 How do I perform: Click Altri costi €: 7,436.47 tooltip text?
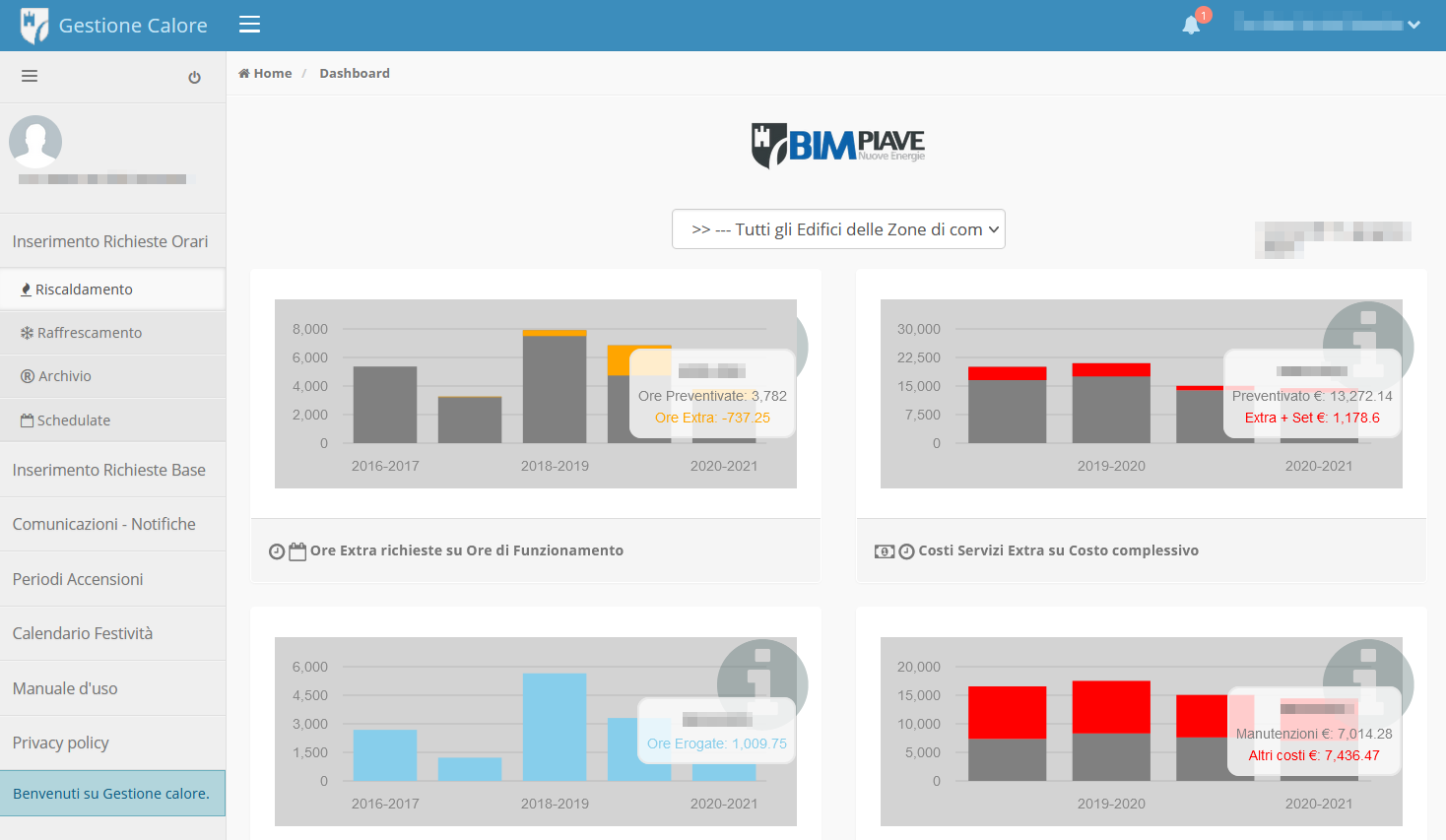1314,755
